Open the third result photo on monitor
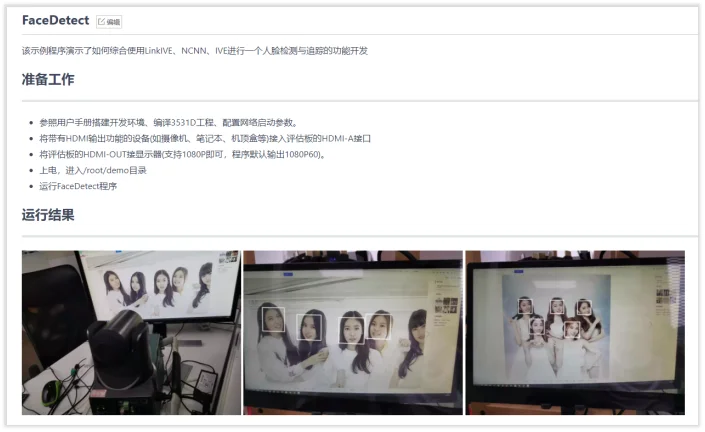Image resolution: width=705 pixels, height=432 pixels. (575, 332)
